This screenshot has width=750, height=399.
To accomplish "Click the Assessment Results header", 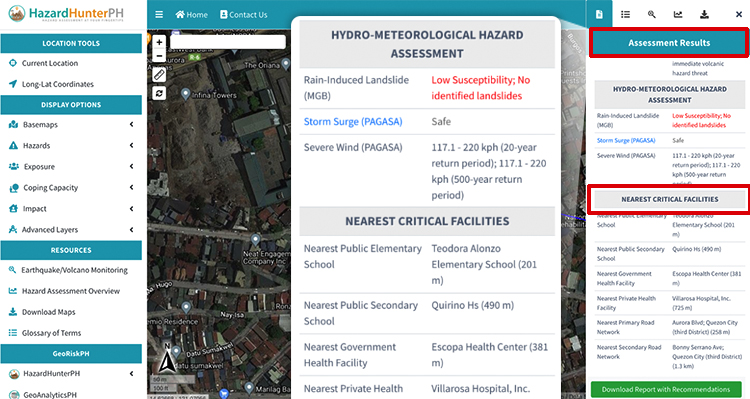I will (x=669, y=43).
